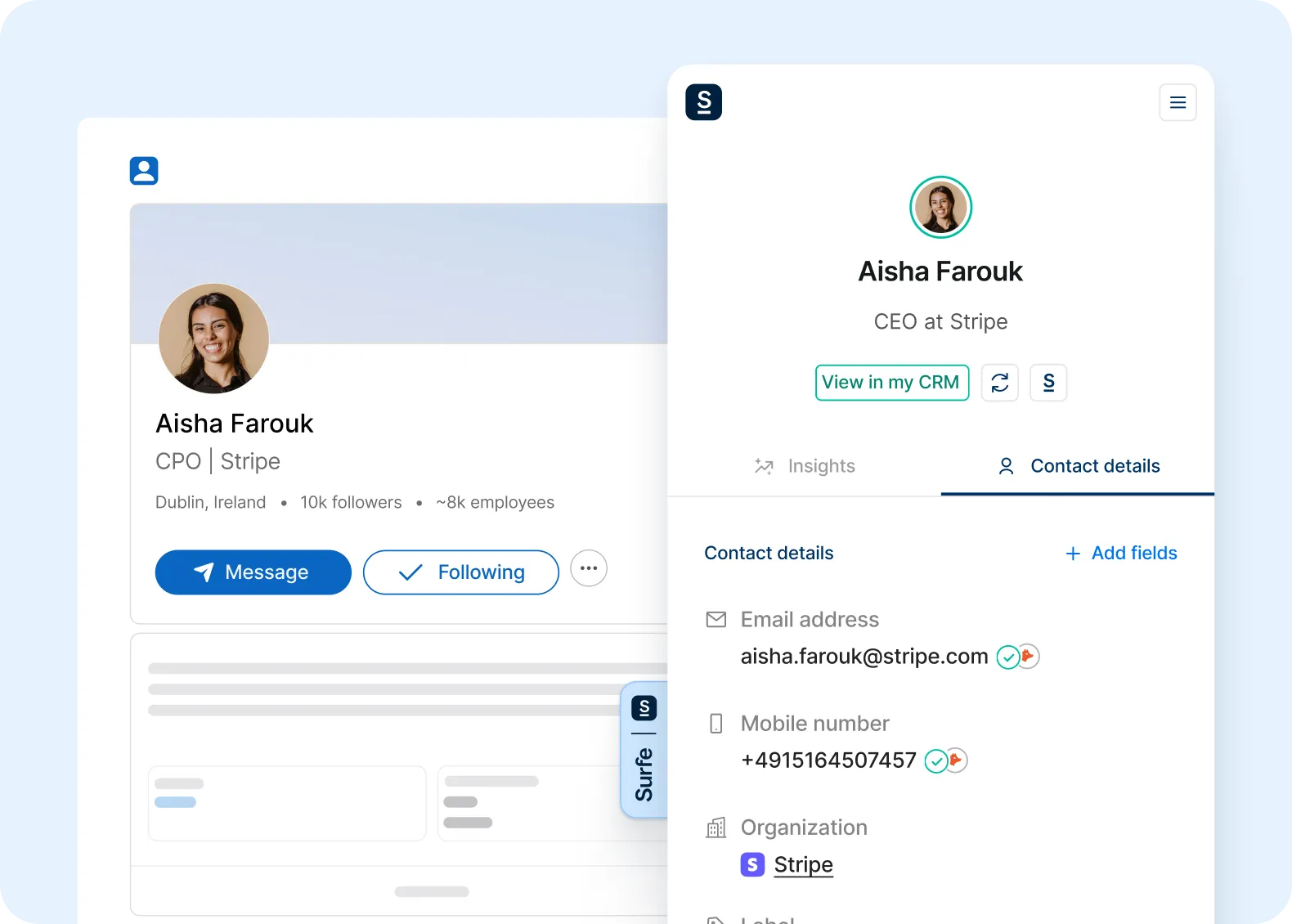Switch to the Insights tab

click(805, 466)
